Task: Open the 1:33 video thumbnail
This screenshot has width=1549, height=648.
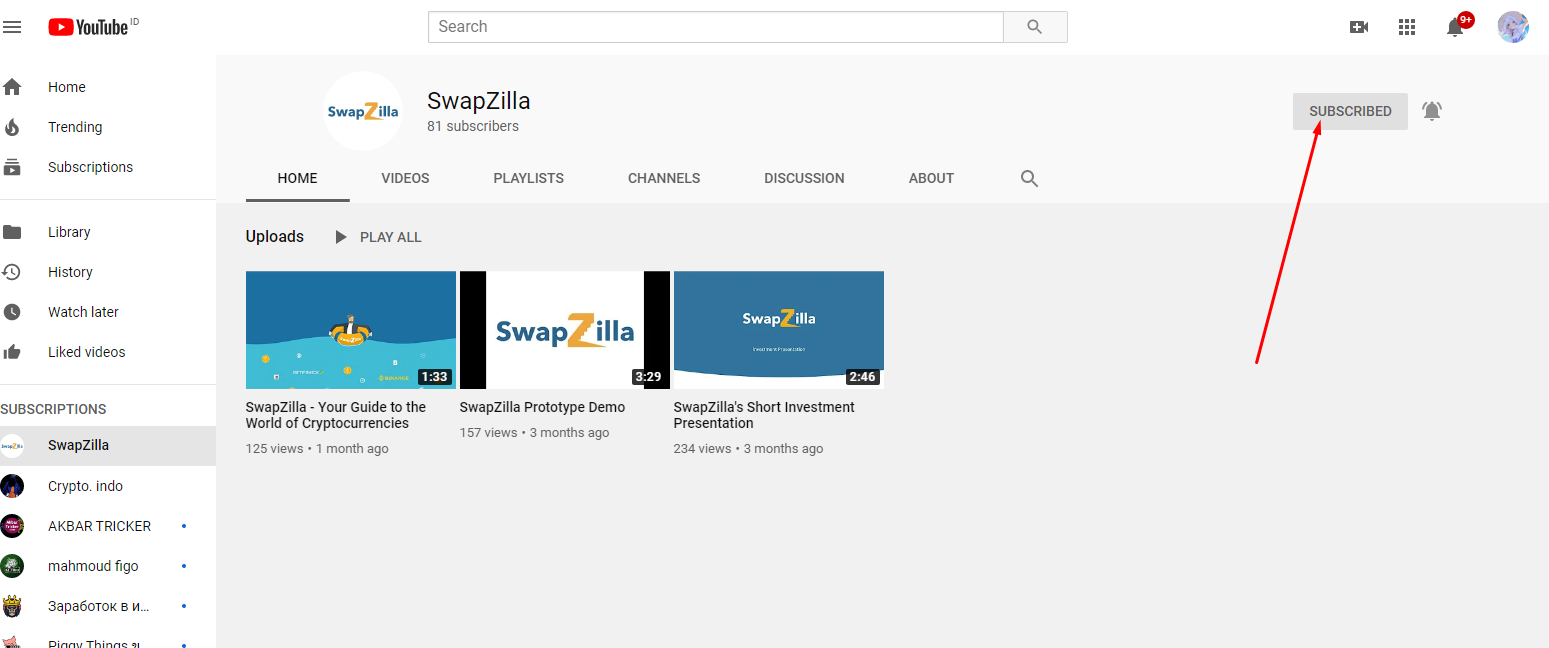Action: tap(351, 330)
